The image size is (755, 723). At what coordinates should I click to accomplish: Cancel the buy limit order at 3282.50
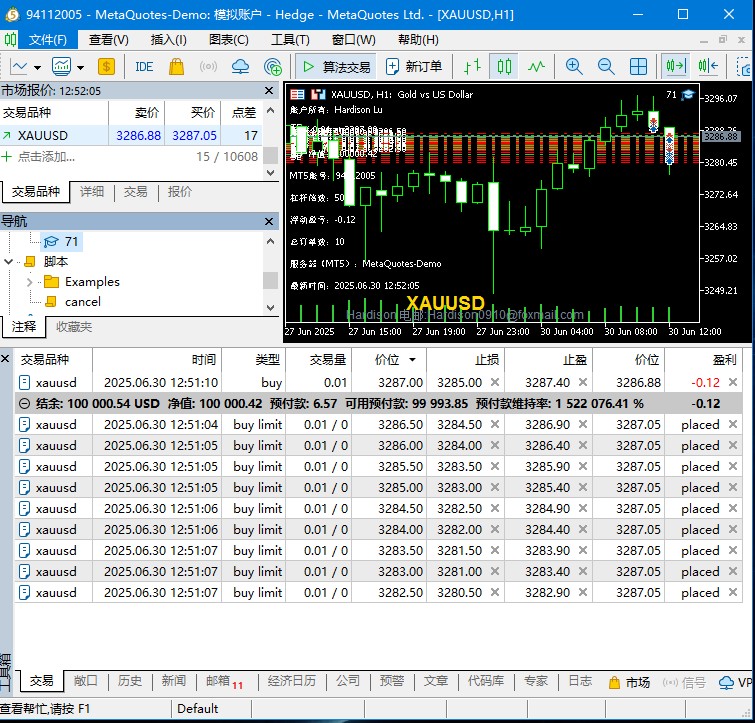[733, 592]
